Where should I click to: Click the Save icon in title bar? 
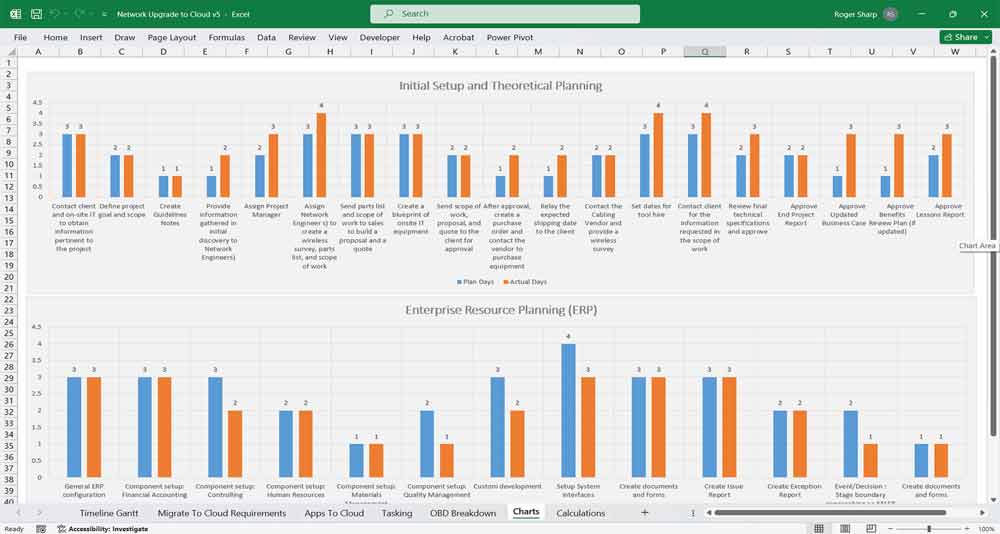pos(36,14)
